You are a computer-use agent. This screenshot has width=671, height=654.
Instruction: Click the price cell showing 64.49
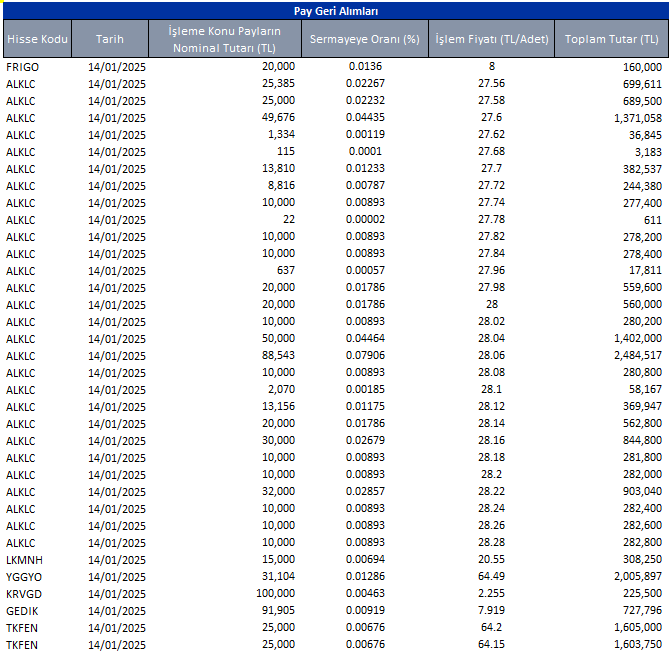pyautogui.click(x=491, y=577)
